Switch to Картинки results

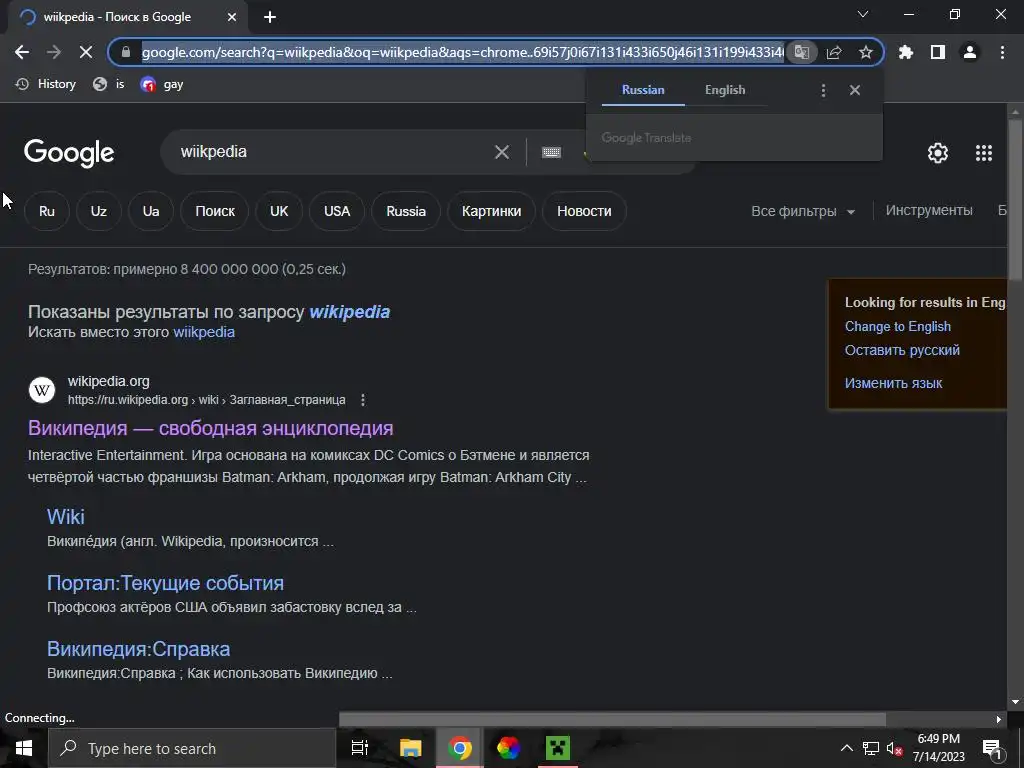pyautogui.click(x=491, y=211)
